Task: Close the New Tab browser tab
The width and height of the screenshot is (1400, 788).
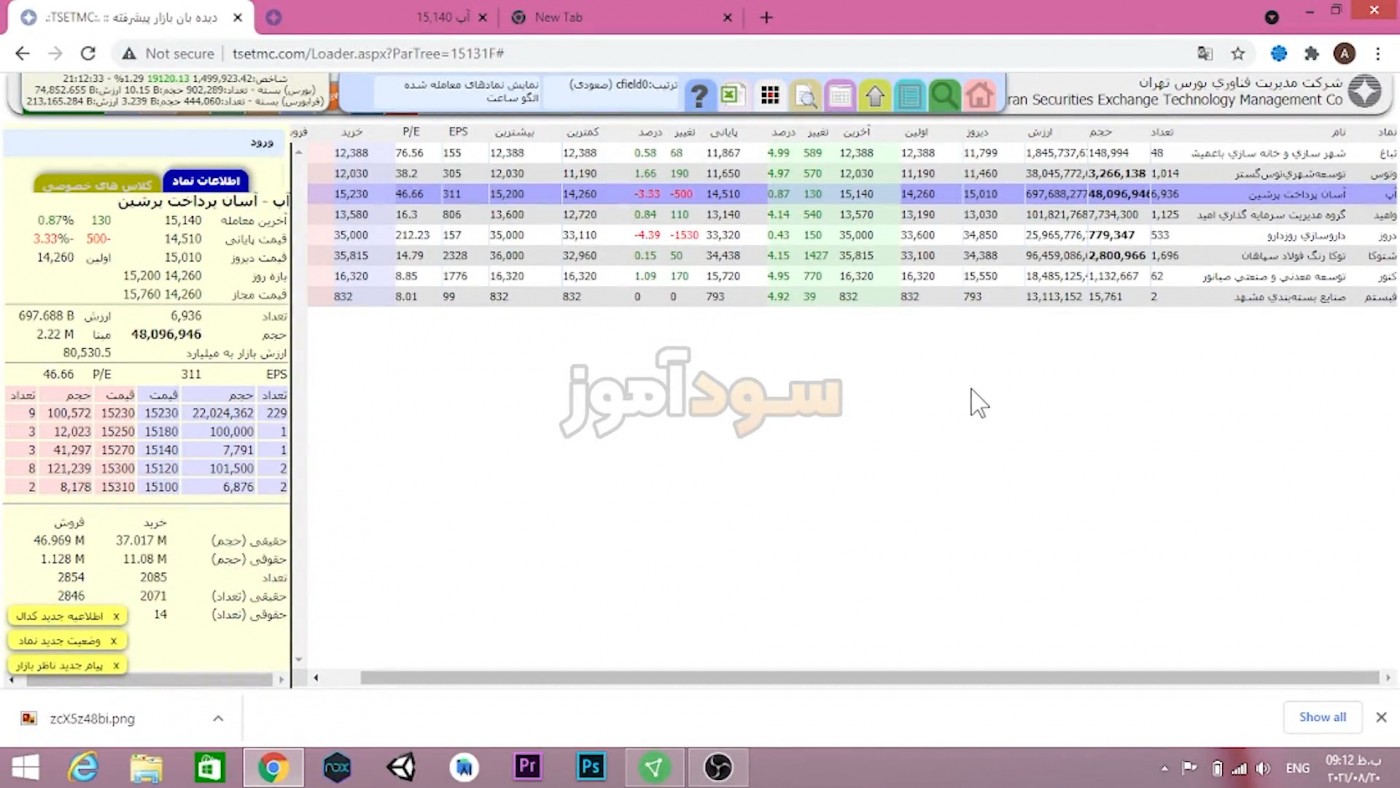Action: coord(727,17)
